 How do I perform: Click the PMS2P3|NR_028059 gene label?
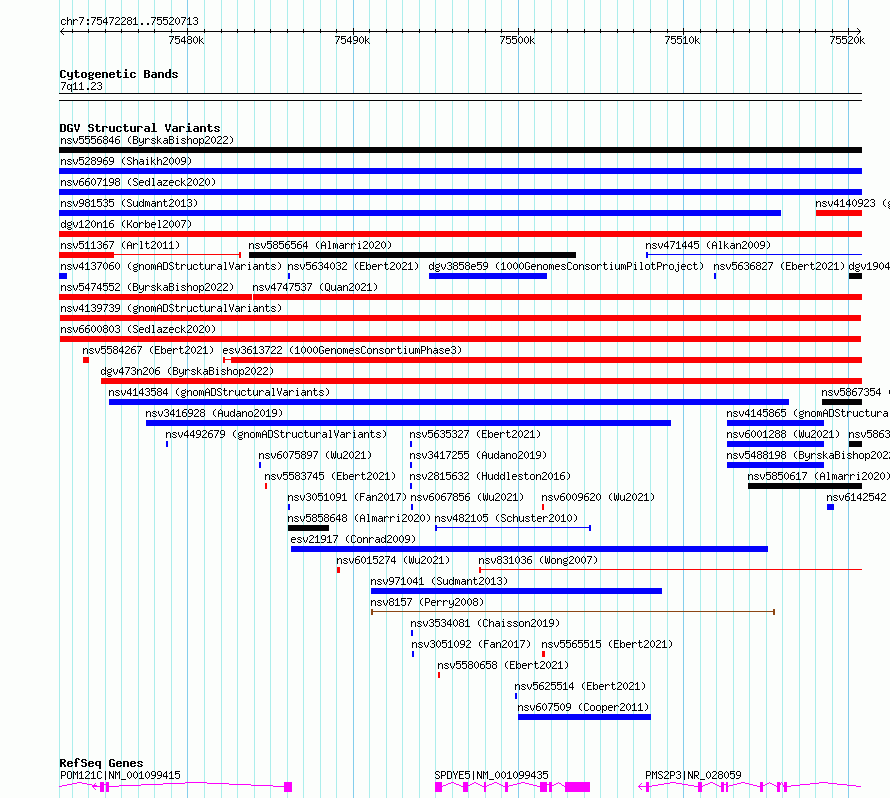(693, 775)
